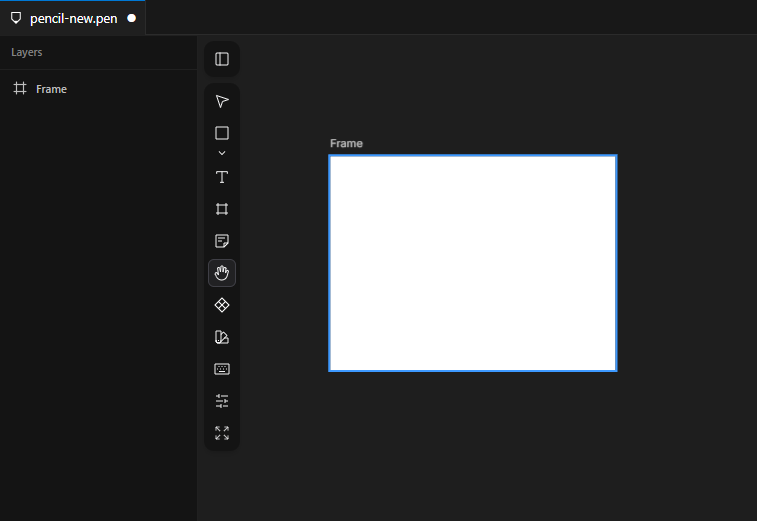The image size is (757, 521).
Task: Switch to the pencil-new.pen tab
Action: coord(73,18)
